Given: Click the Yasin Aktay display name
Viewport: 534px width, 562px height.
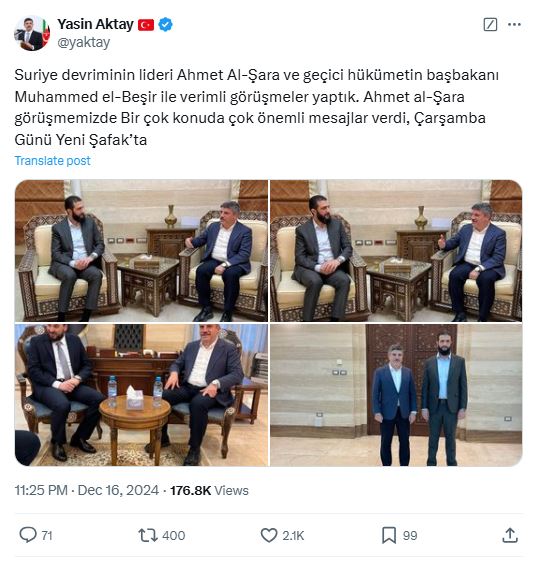Looking at the screenshot, I should click(95, 24).
